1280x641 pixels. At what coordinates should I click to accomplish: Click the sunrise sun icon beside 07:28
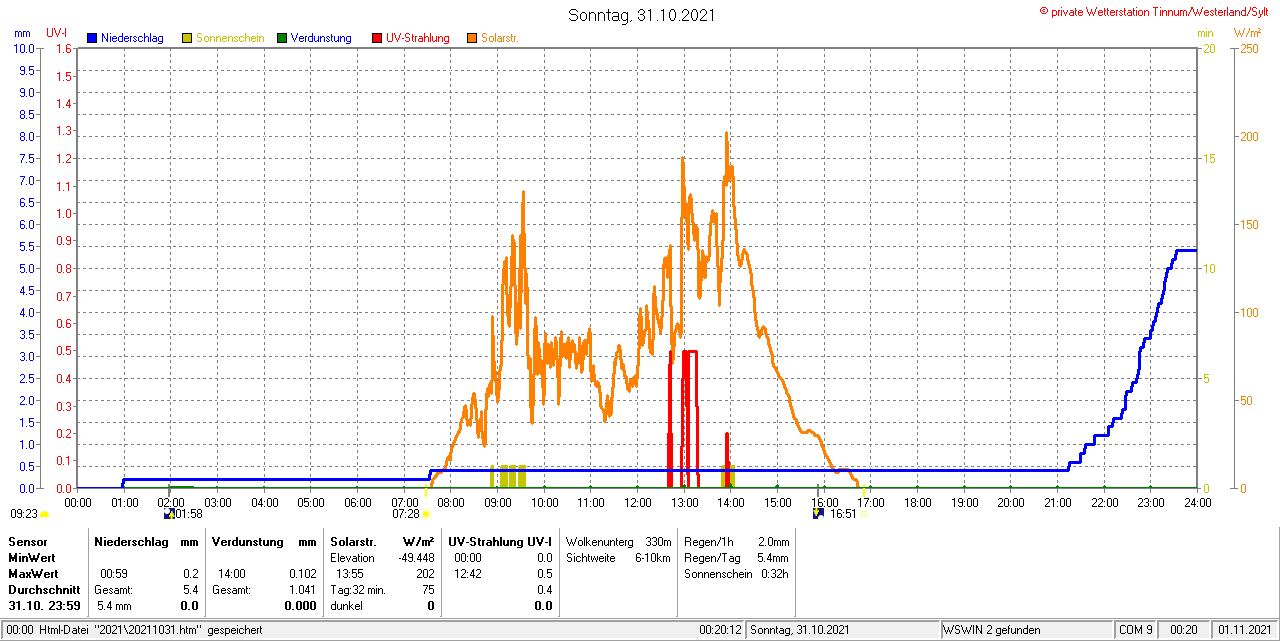pos(426,514)
